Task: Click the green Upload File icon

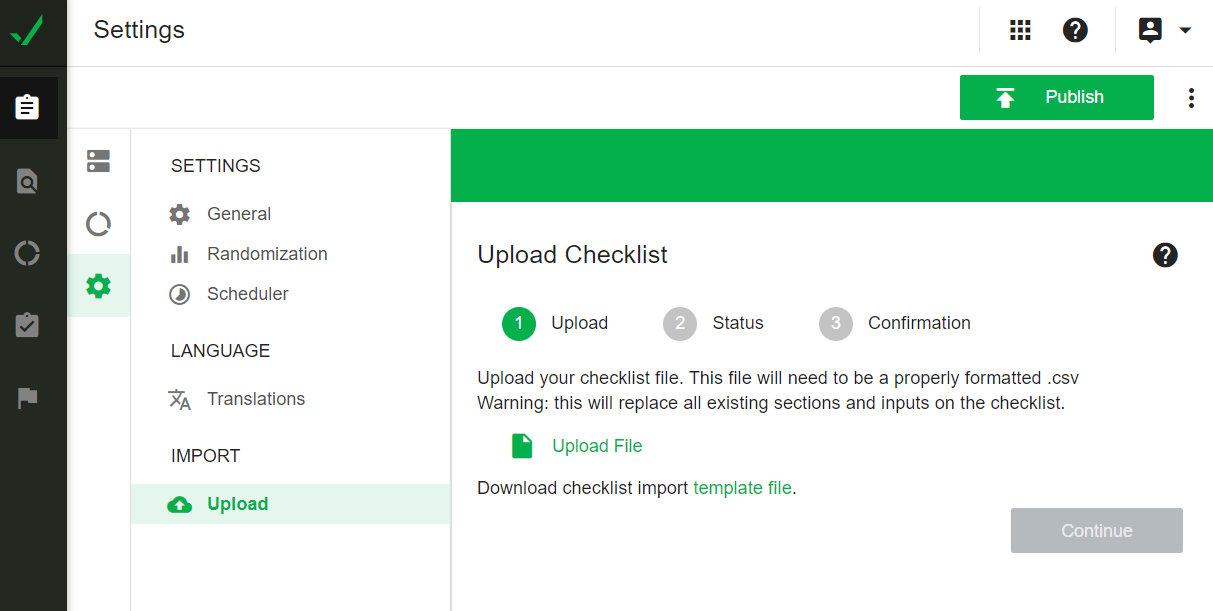Action: click(521, 445)
